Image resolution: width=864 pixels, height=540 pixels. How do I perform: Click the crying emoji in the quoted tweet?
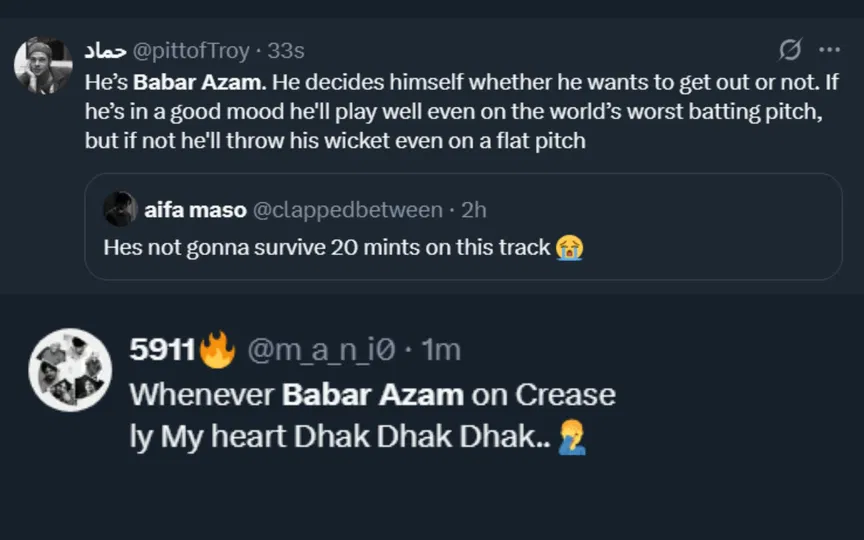(570, 246)
